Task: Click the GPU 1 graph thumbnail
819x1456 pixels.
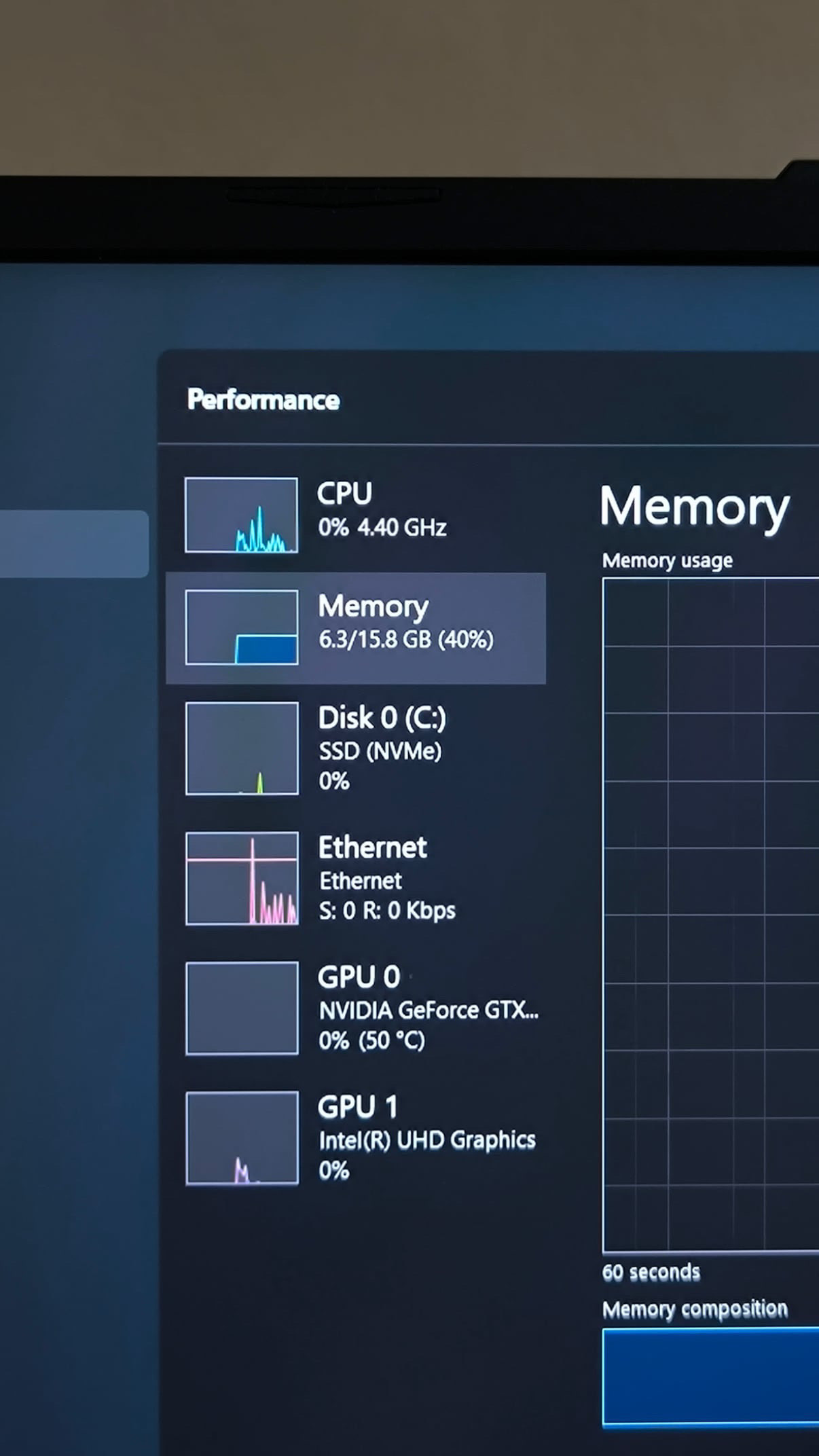Action: click(241, 1138)
